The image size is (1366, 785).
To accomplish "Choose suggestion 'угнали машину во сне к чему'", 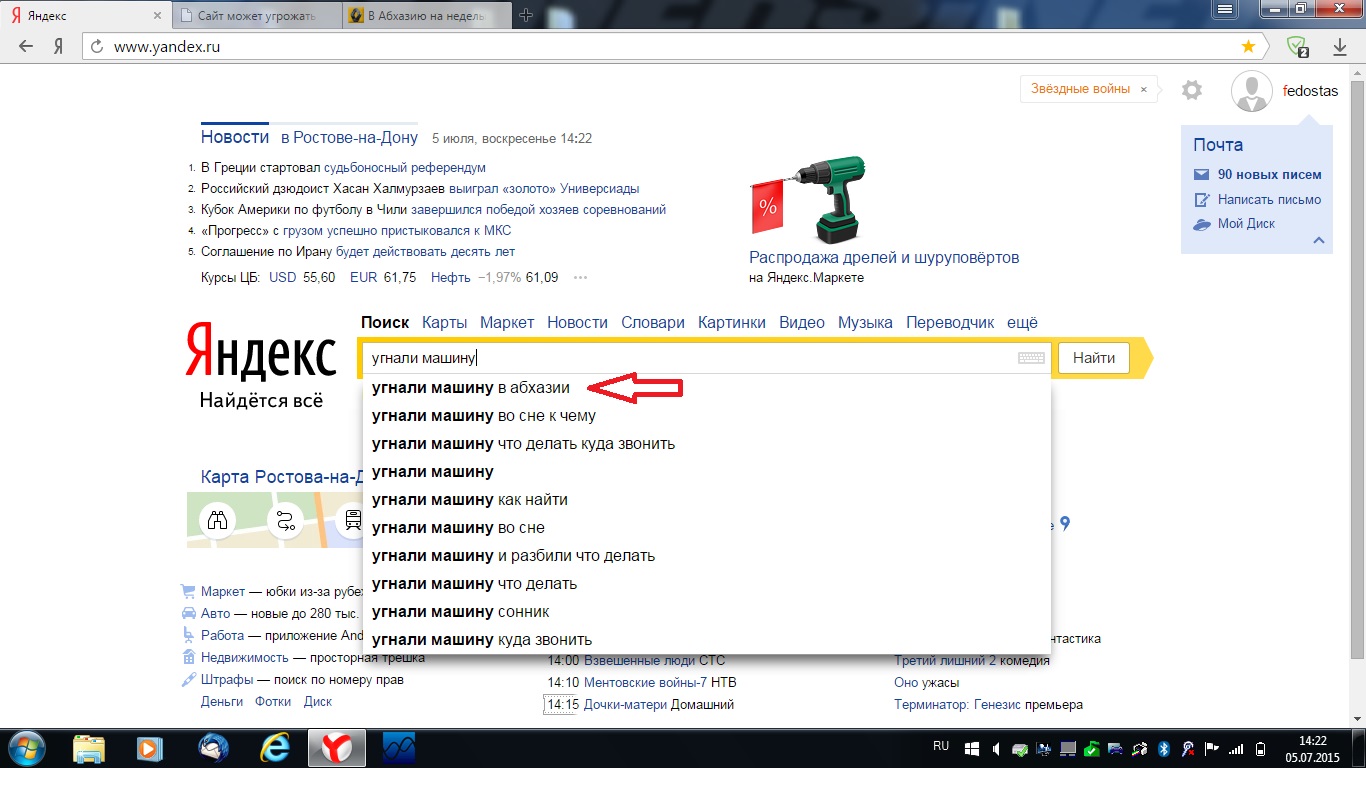I will (706, 416).
